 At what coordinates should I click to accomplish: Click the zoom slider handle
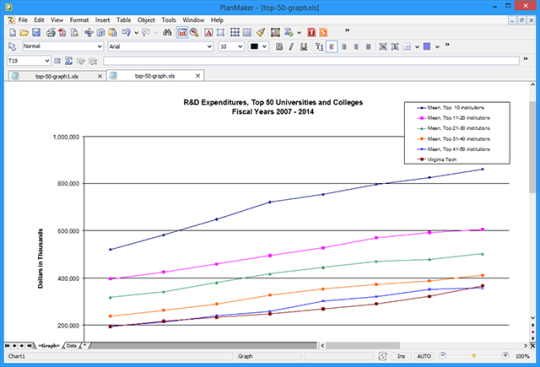click(474, 356)
